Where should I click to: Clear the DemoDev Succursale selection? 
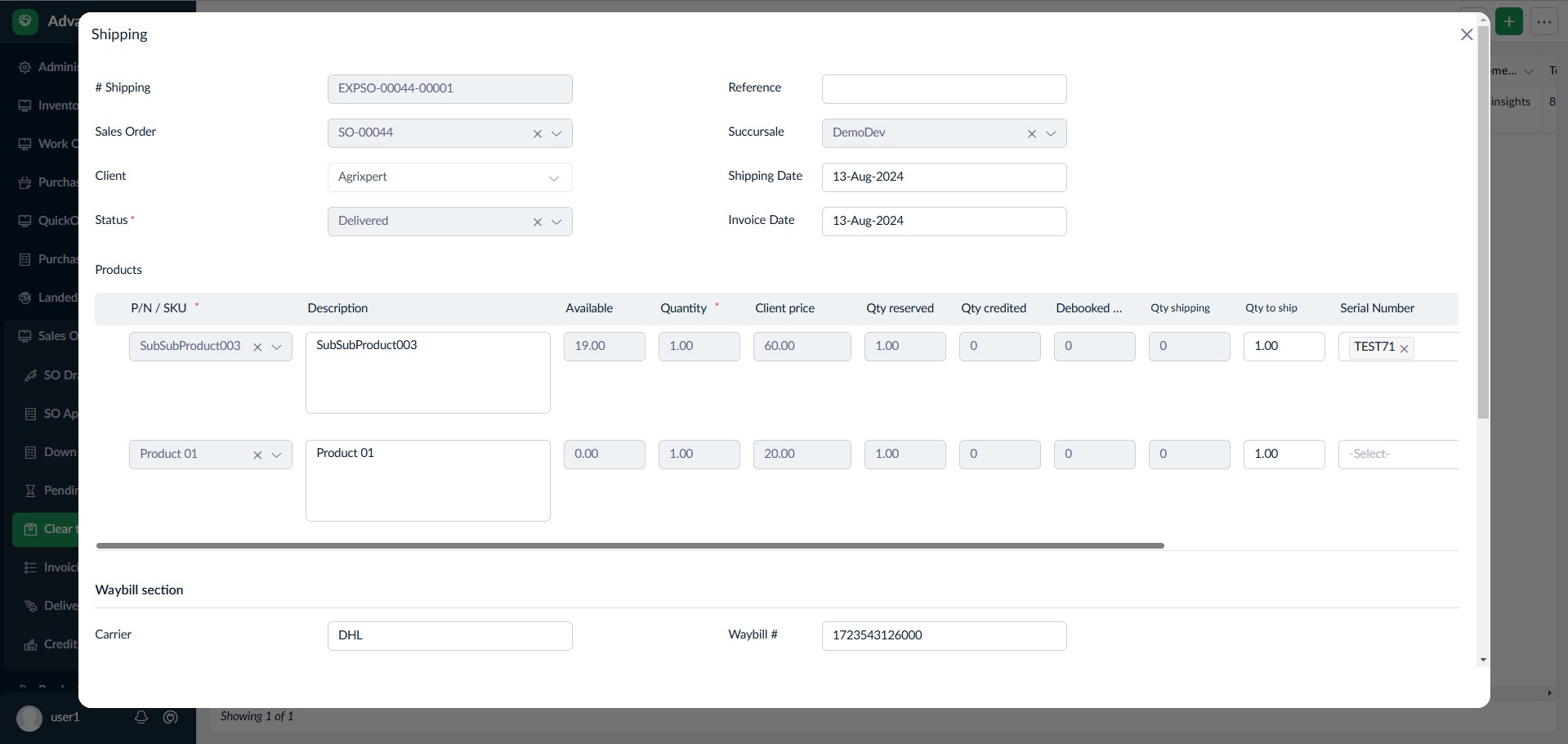[1031, 134]
